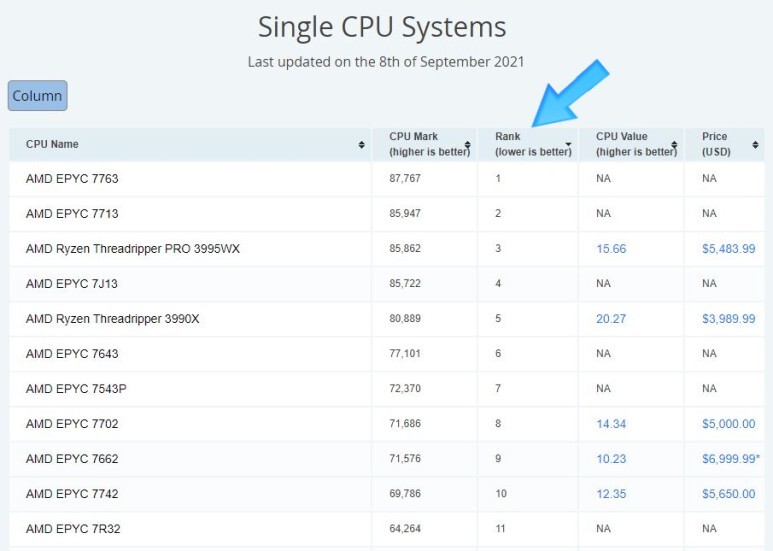Viewport: 773px width, 551px height.
Task: Select AMD EPYC 7713 row name
Action: click(x=72, y=214)
